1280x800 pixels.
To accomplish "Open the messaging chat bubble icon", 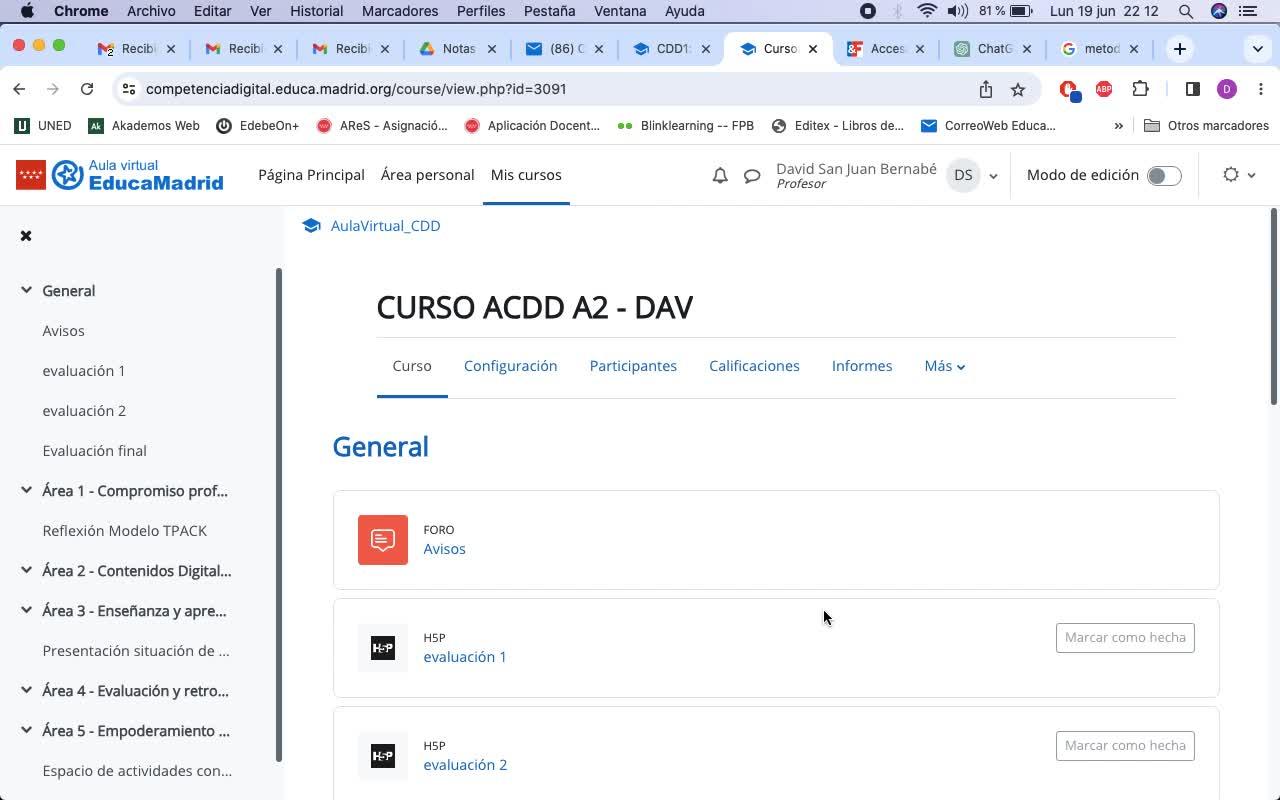I will click(x=752, y=176).
